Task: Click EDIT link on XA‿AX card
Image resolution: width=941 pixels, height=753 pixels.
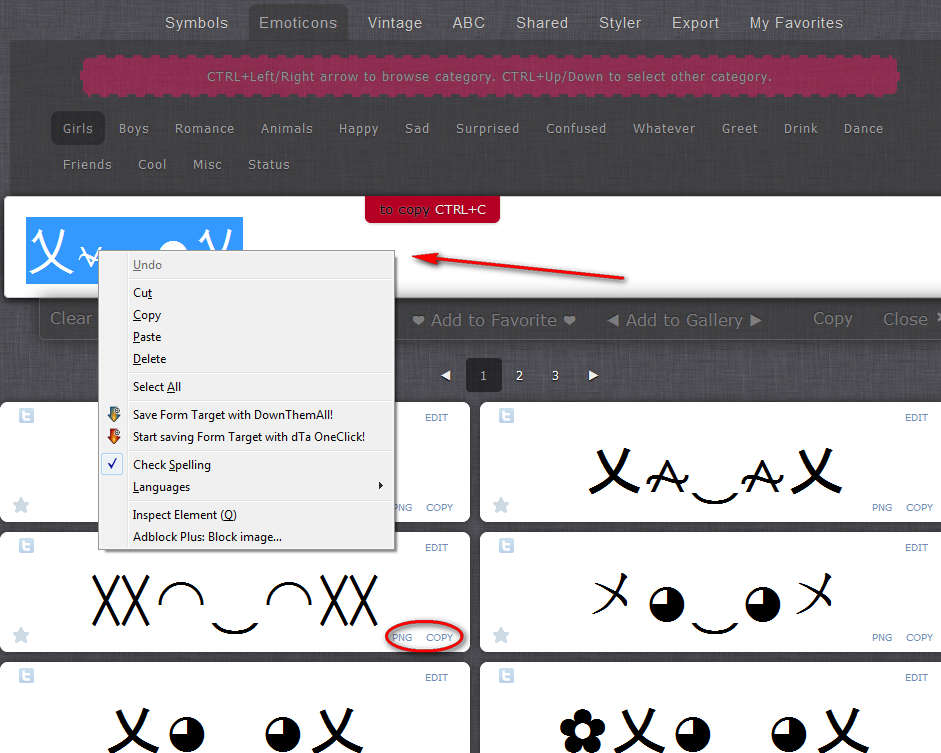Action: tap(916, 417)
